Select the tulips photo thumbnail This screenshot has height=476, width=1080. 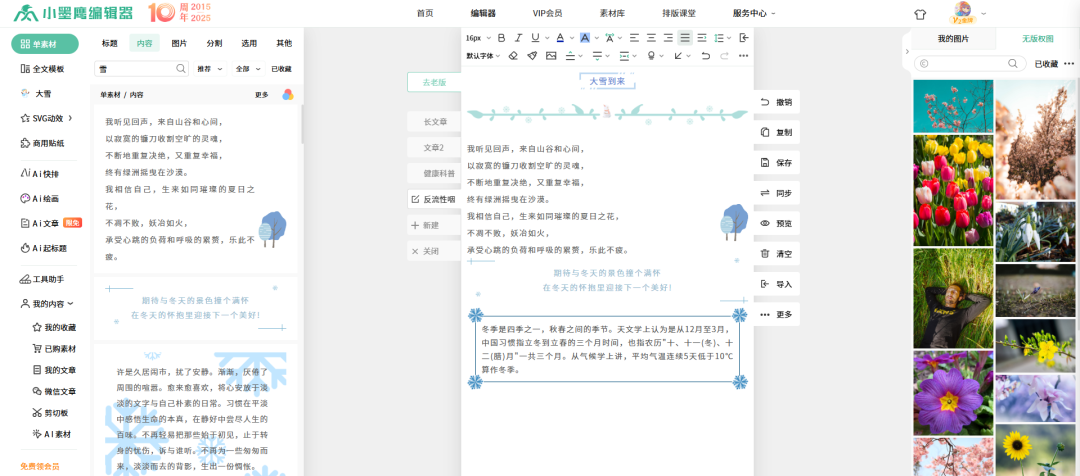click(x=953, y=190)
